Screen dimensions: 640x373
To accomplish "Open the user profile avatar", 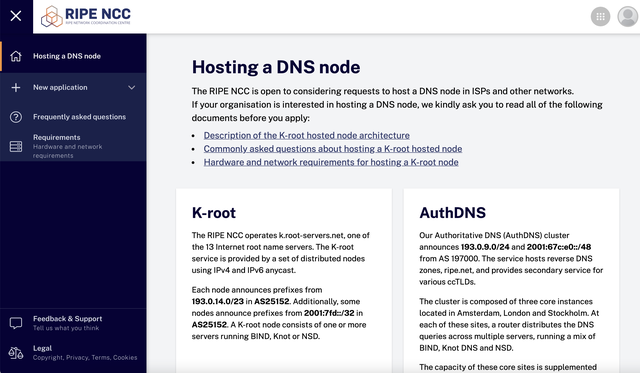I will click(x=628, y=17).
